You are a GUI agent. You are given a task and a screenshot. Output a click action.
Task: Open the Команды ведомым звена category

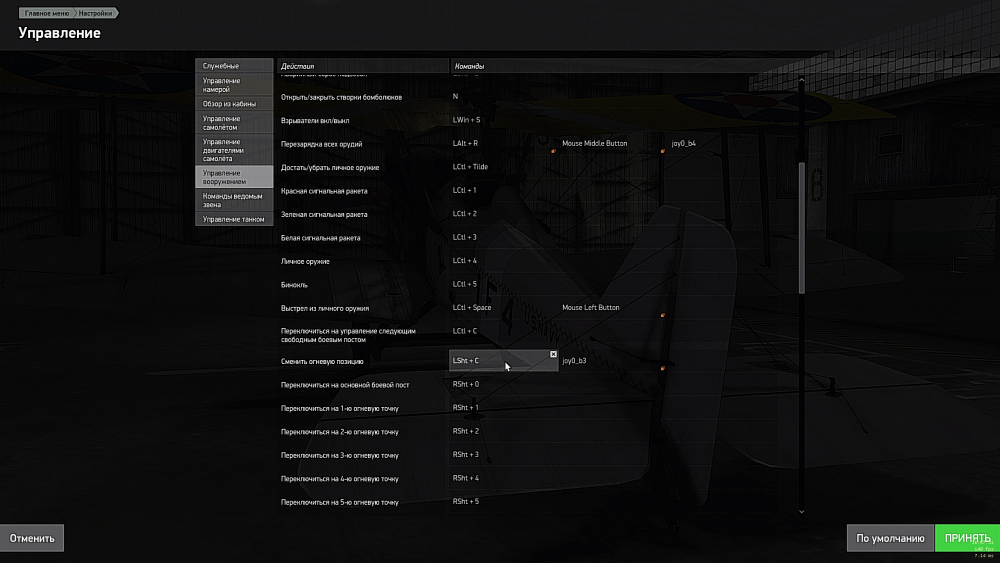pos(234,200)
